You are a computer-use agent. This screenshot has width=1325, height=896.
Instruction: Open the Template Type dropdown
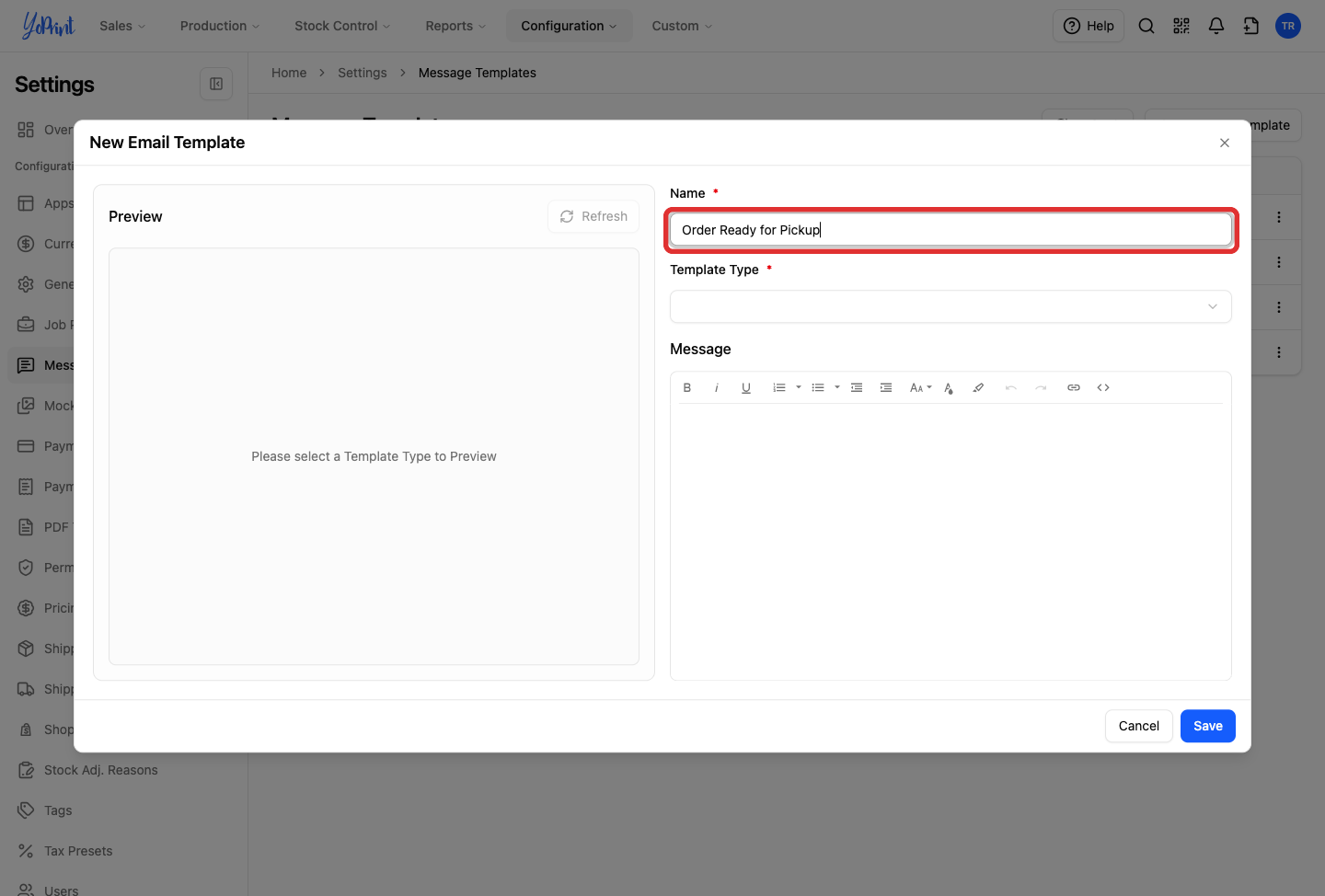tap(951, 306)
